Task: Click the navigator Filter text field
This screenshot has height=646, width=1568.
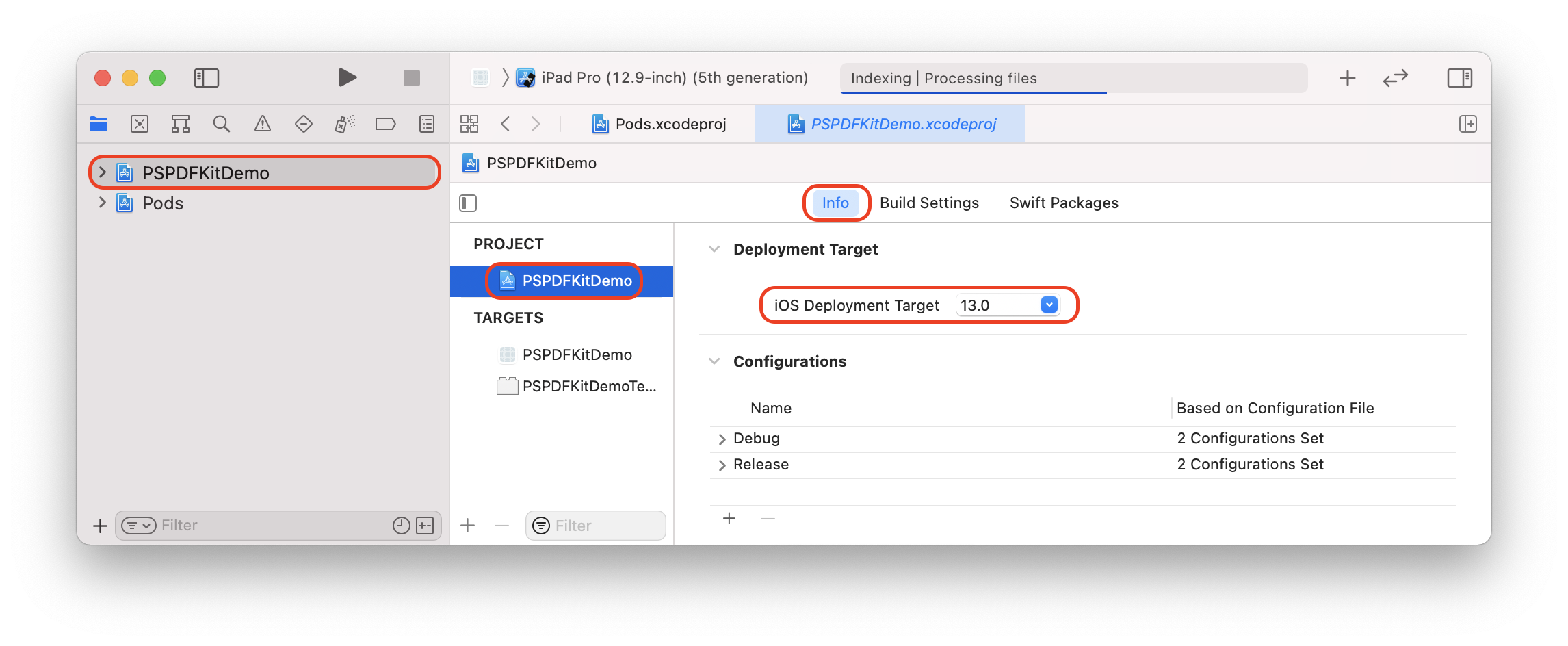Action: coord(274,526)
